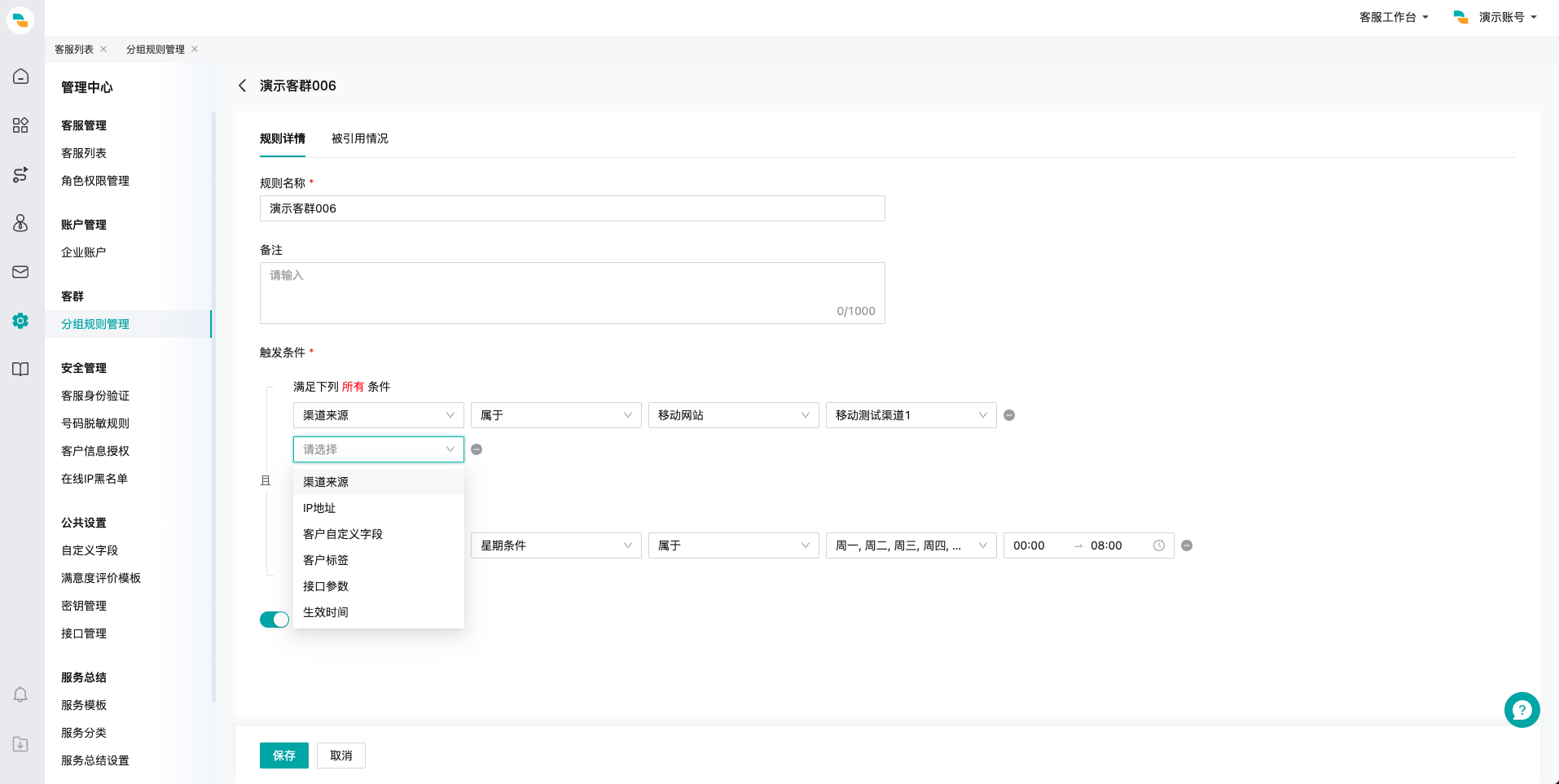The width and height of the screenshot is (1559, 784).
Task: Open the clock icon in time range
Action: [x=1159, y=545]
